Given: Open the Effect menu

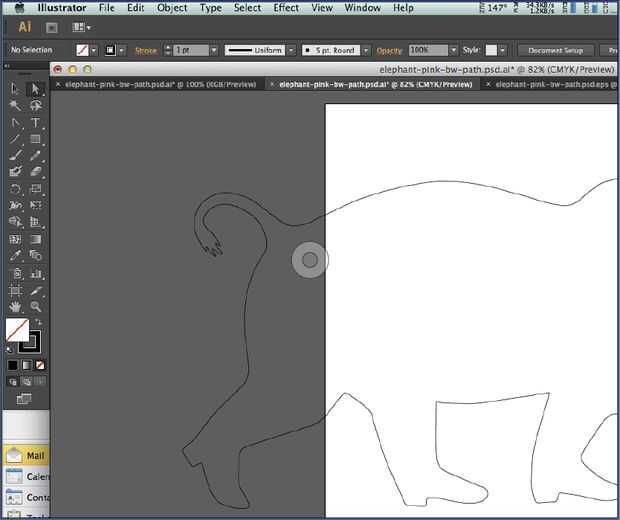Looking at the screenshot, I should (286, 8).
